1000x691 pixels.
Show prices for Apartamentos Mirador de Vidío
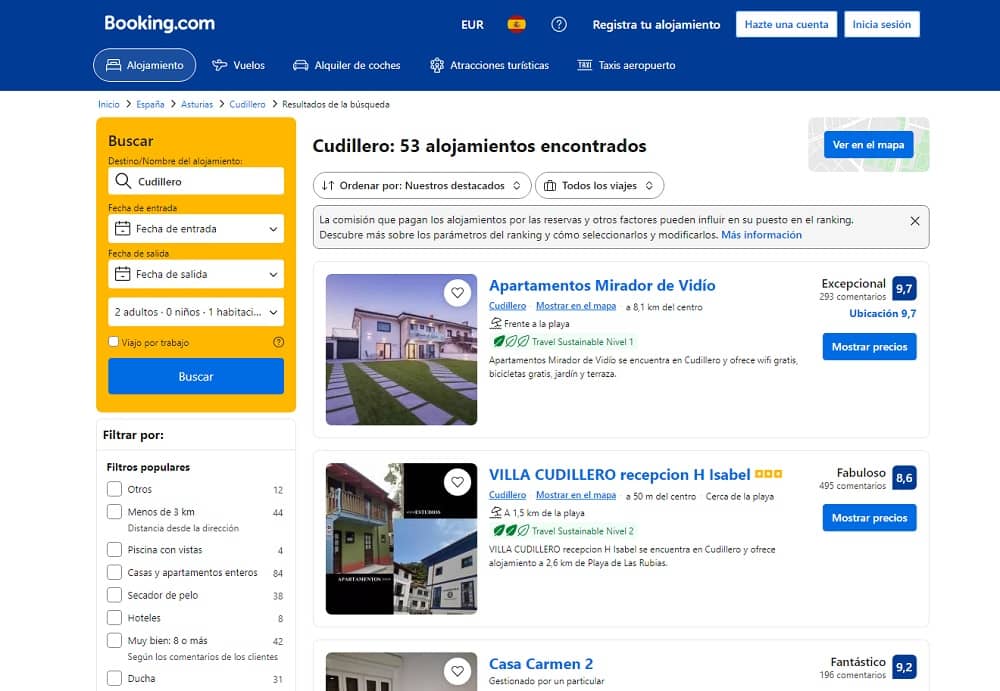tap(869, 346)
